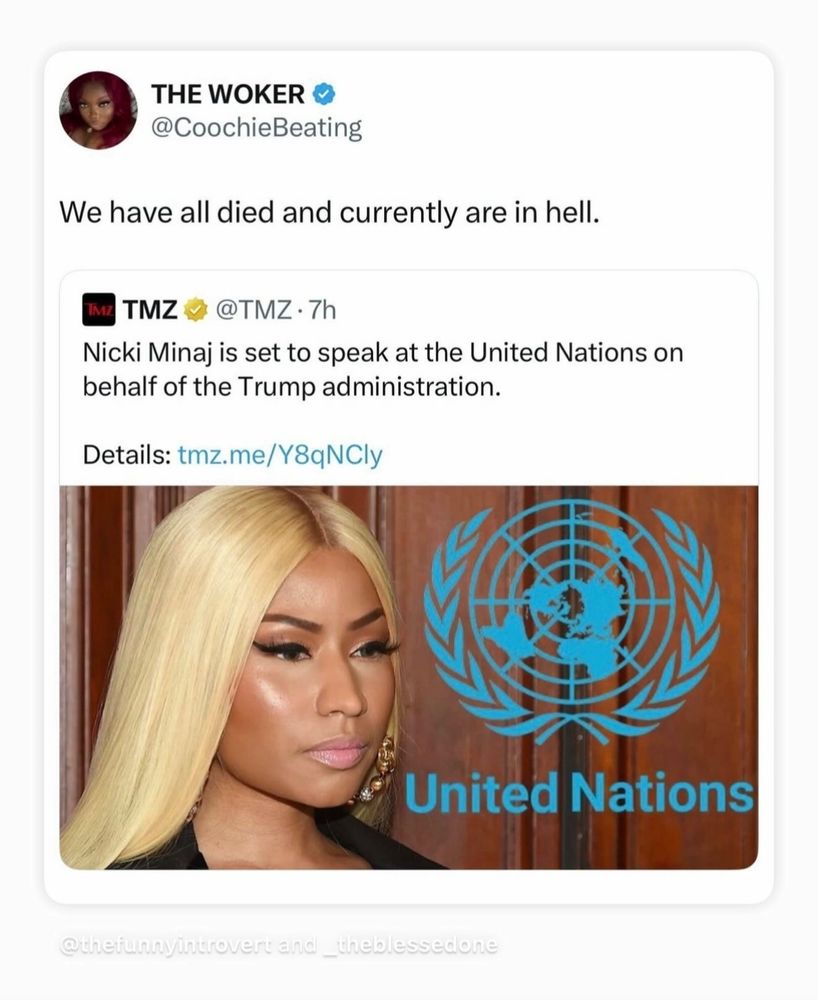Open the @TMZ handle in quoted tweet

254,310
